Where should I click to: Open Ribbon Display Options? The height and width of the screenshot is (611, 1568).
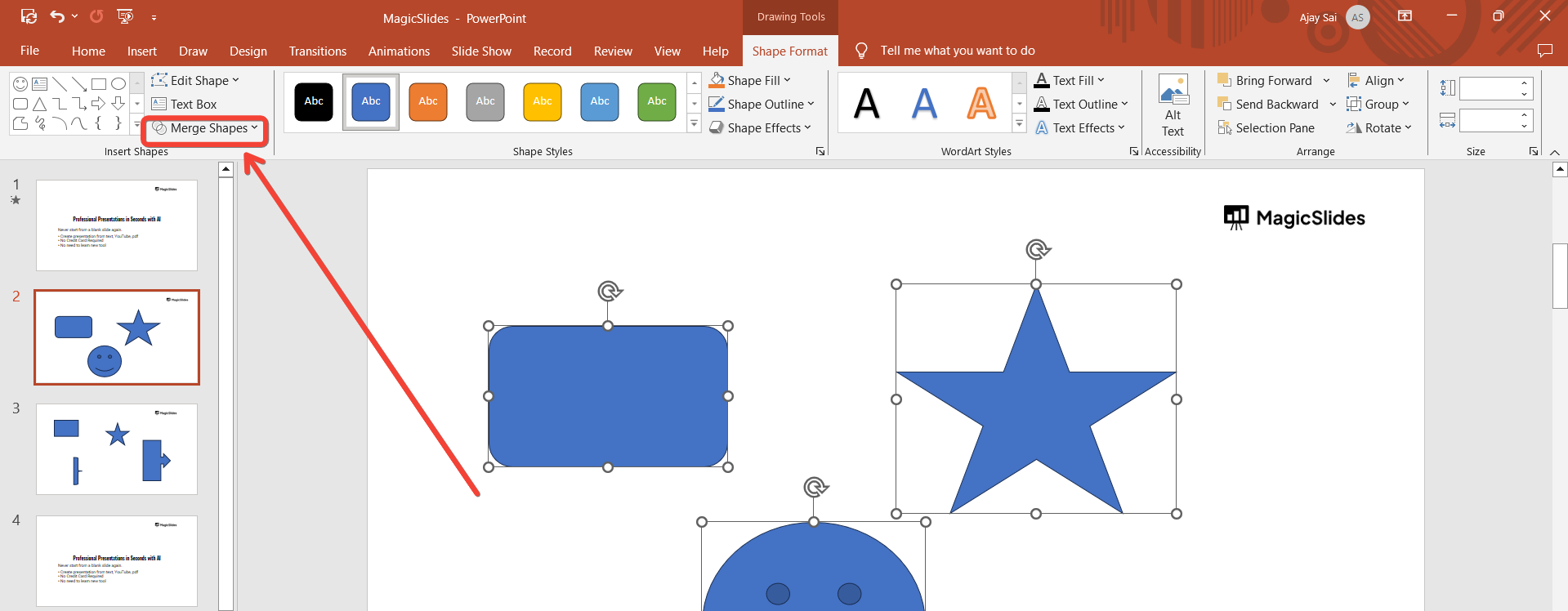coord(1405,16)
